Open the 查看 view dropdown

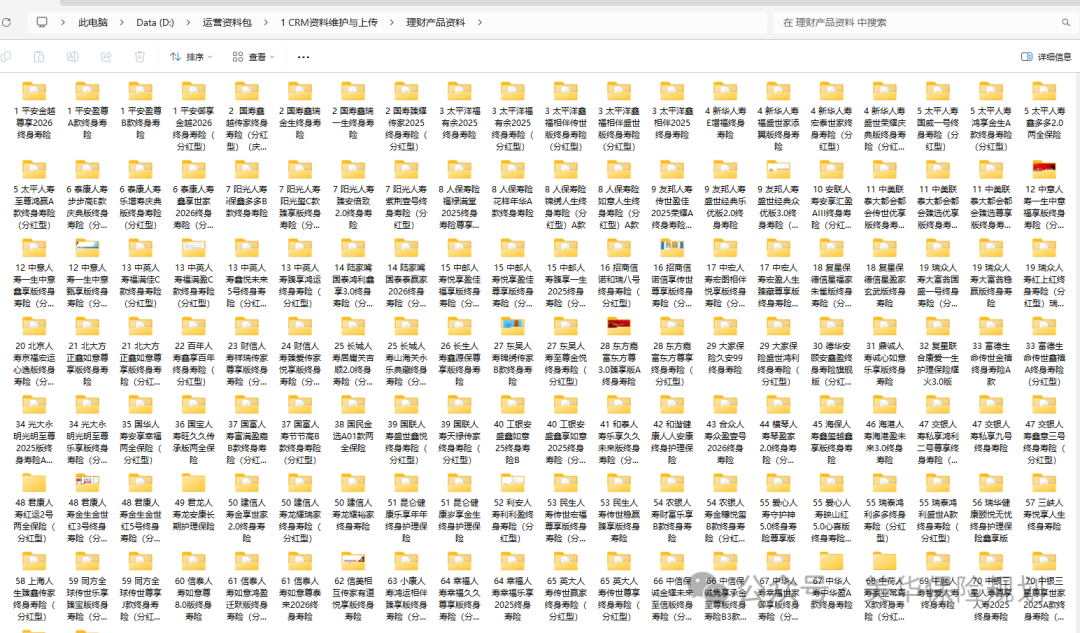point(252,56)
